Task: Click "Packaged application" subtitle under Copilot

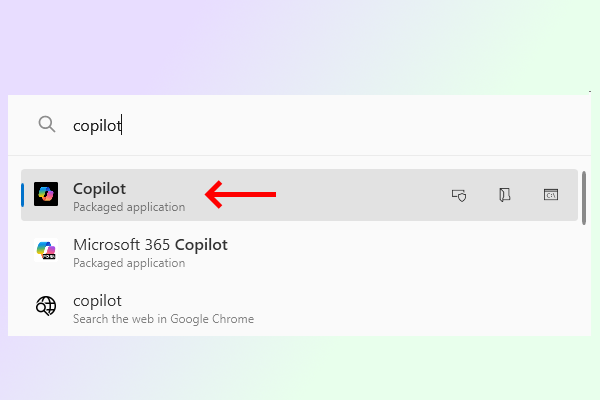Action: (x=129, y=207)
